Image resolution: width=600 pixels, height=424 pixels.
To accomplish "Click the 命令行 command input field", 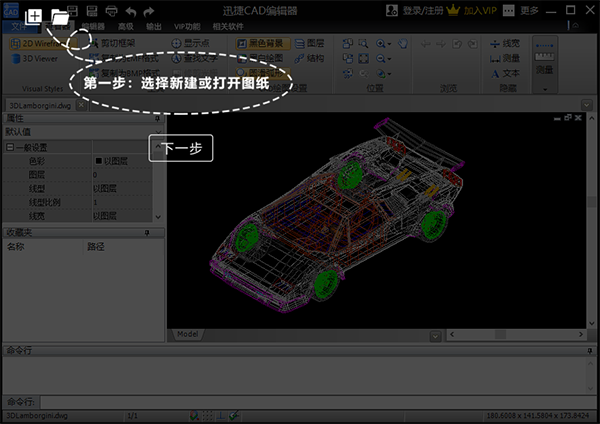I will coord(318,402).
